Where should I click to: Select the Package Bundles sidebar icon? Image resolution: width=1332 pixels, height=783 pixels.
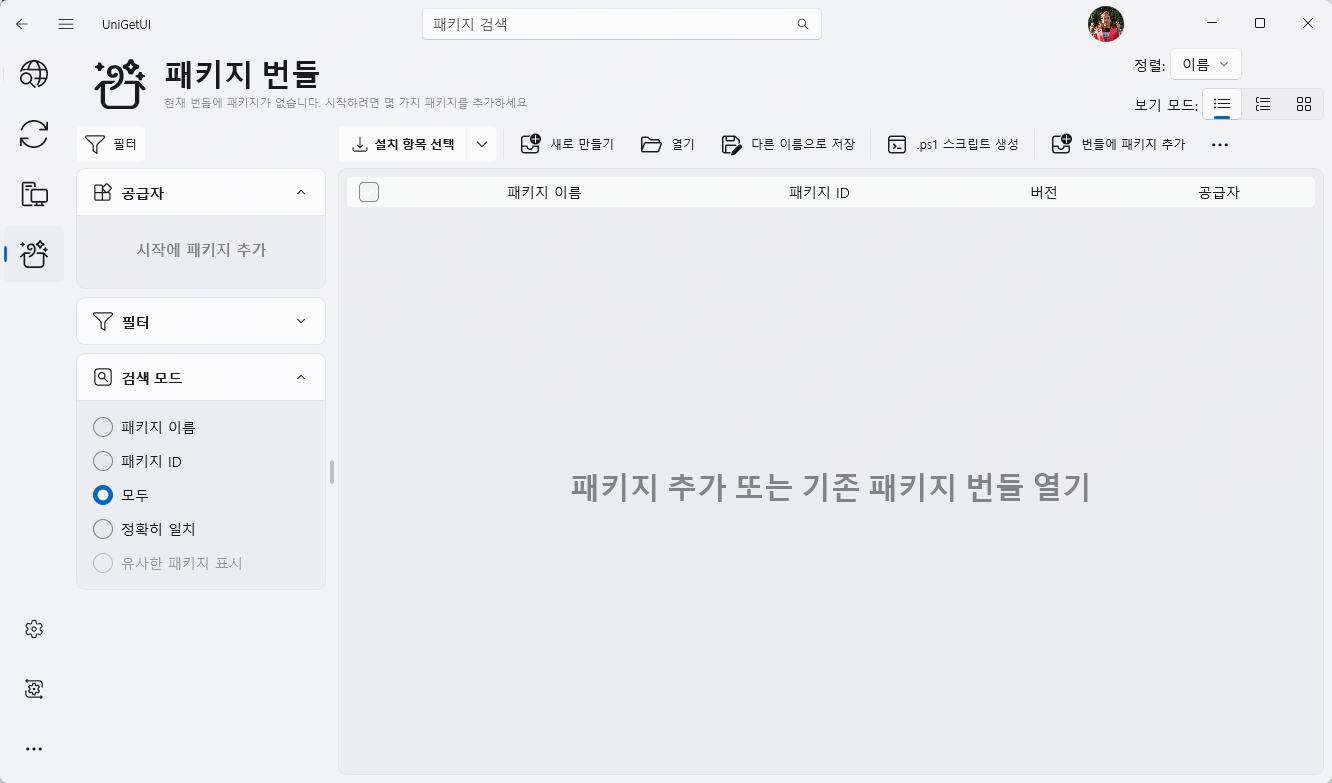coord(34,254)
